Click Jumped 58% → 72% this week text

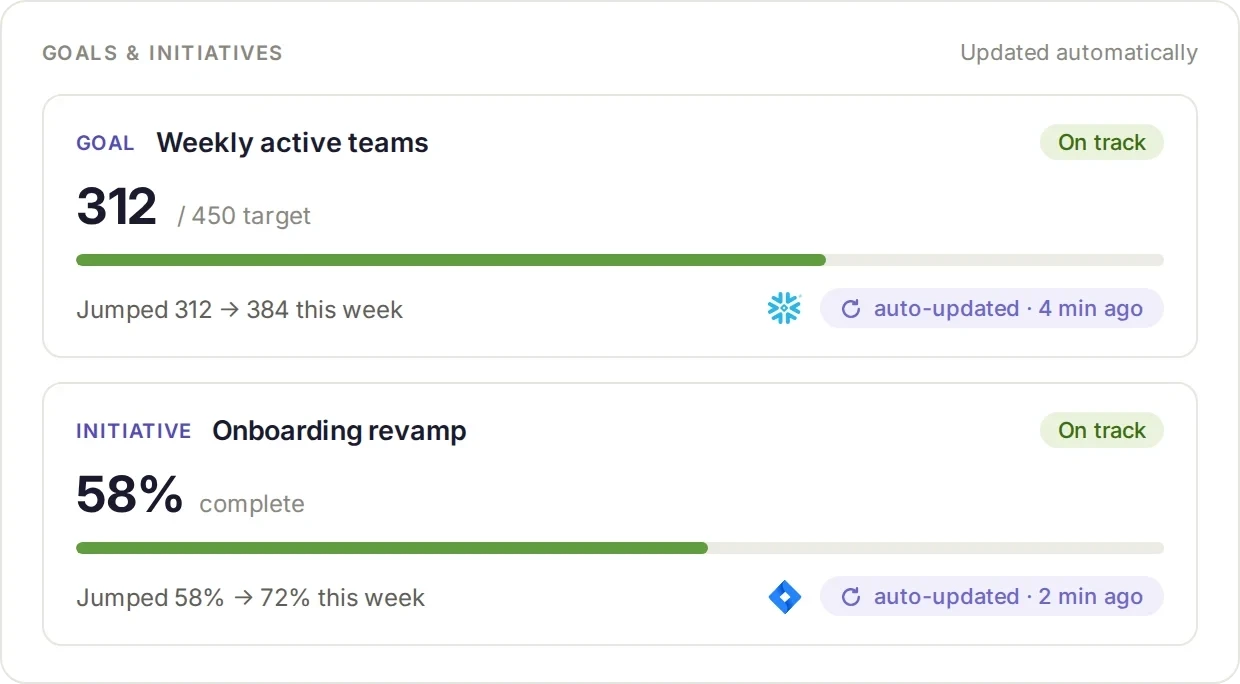pyautogui.click(x=250, y=597)
